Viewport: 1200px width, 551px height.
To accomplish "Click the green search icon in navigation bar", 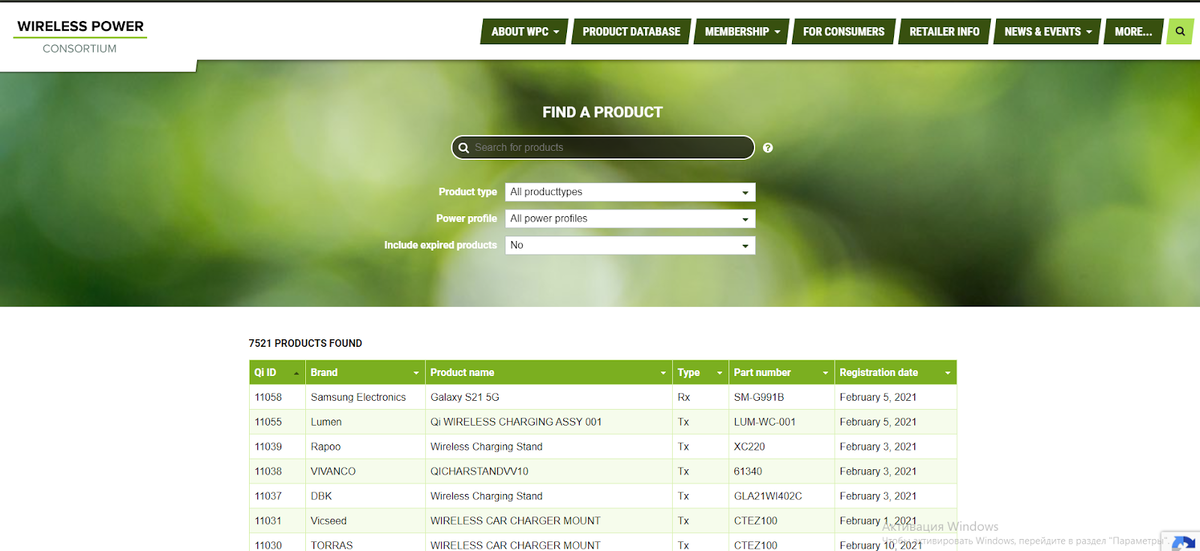I will pyautogui.click(x=1179, y=31).
